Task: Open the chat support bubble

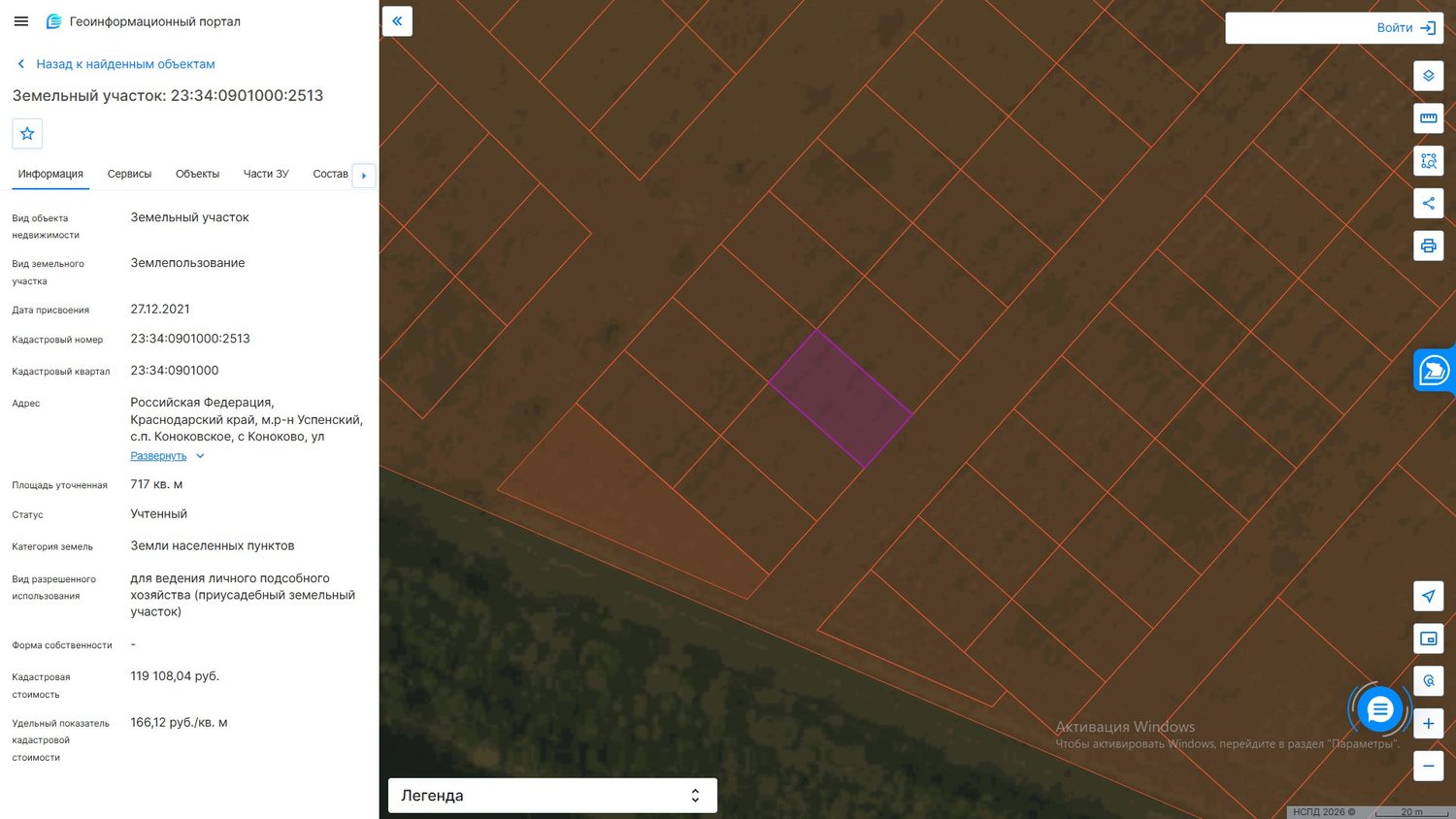Action: click(x=1379, y=710)
